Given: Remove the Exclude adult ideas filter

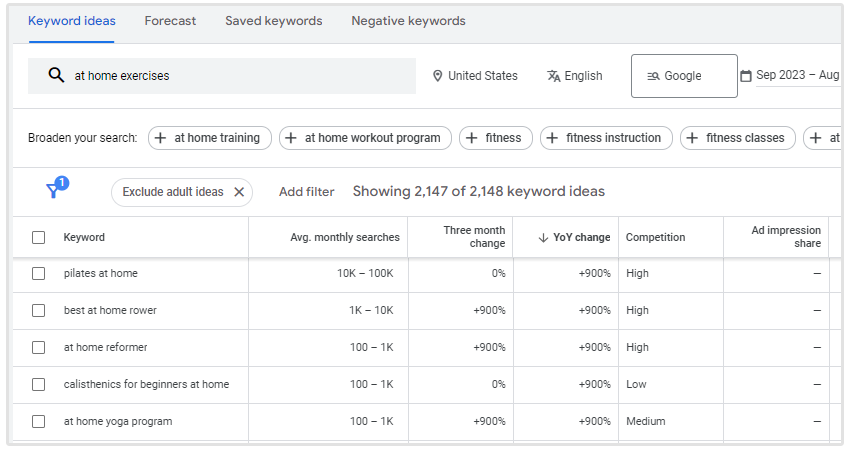Looking at the screenshot, I should (239, 192).
